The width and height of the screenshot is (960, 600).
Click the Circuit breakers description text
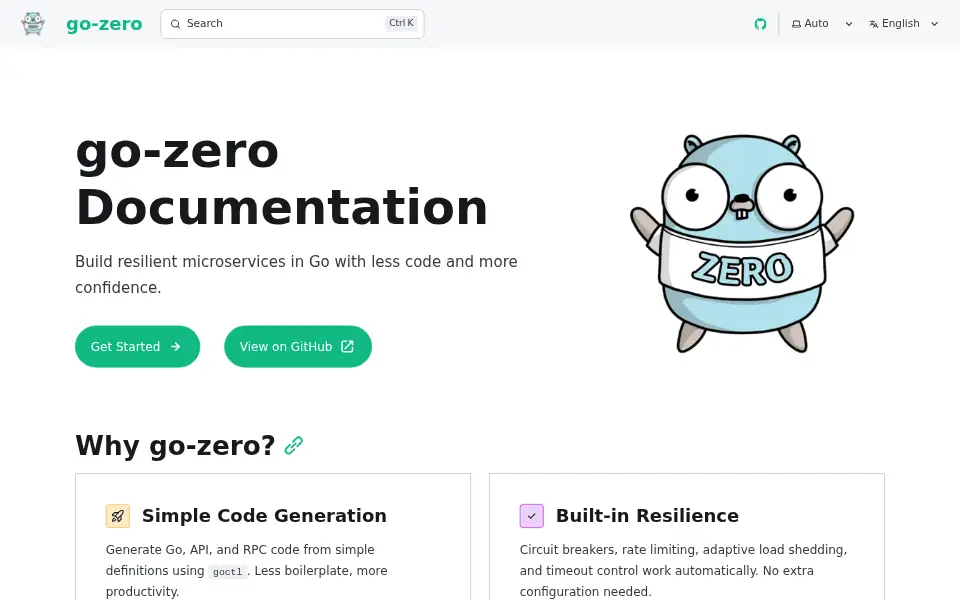pos(683,571)
